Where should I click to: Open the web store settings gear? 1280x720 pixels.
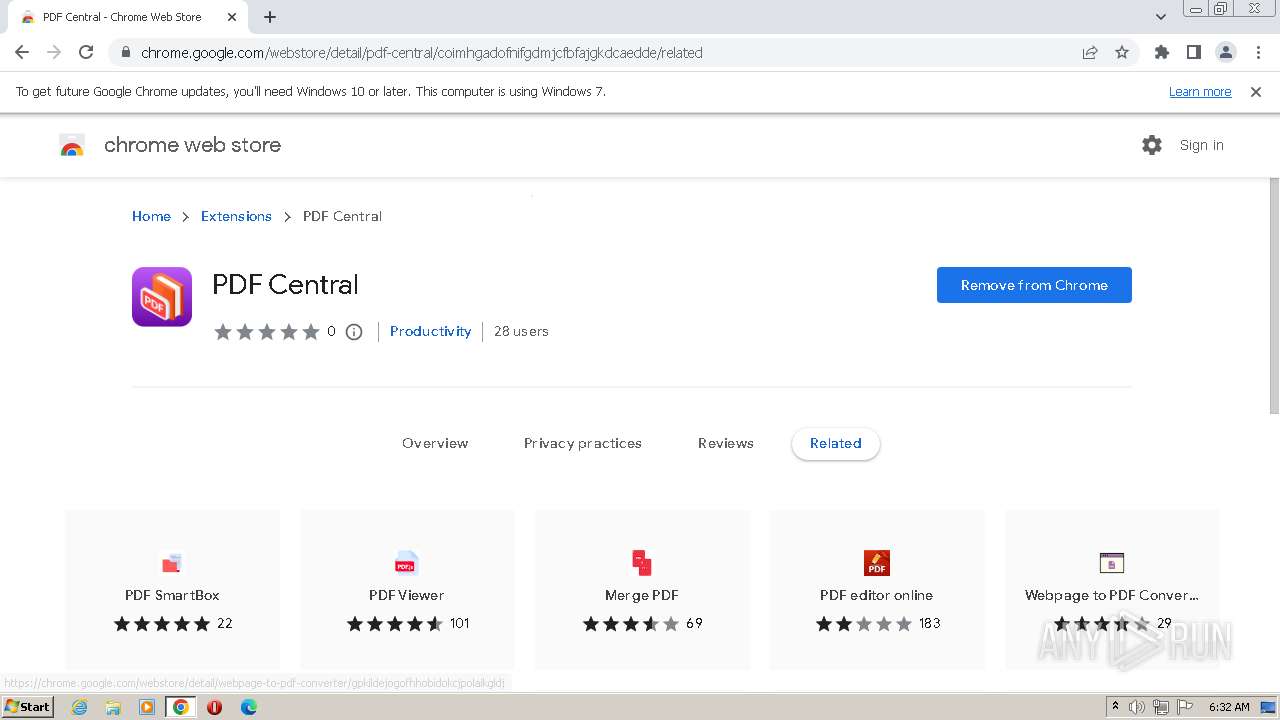tap(1152, 145)
